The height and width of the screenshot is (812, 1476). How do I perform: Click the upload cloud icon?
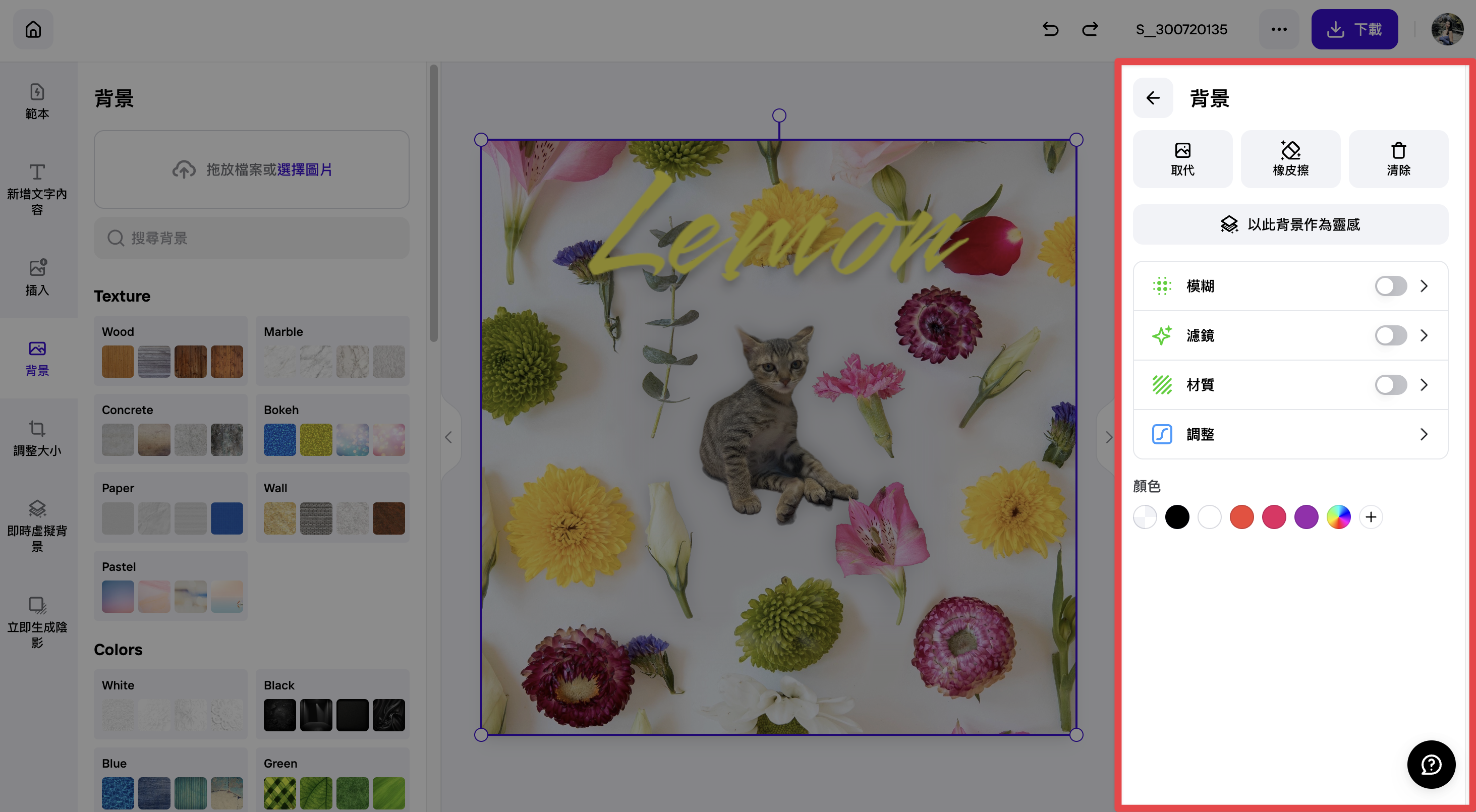tap(184, 169)
